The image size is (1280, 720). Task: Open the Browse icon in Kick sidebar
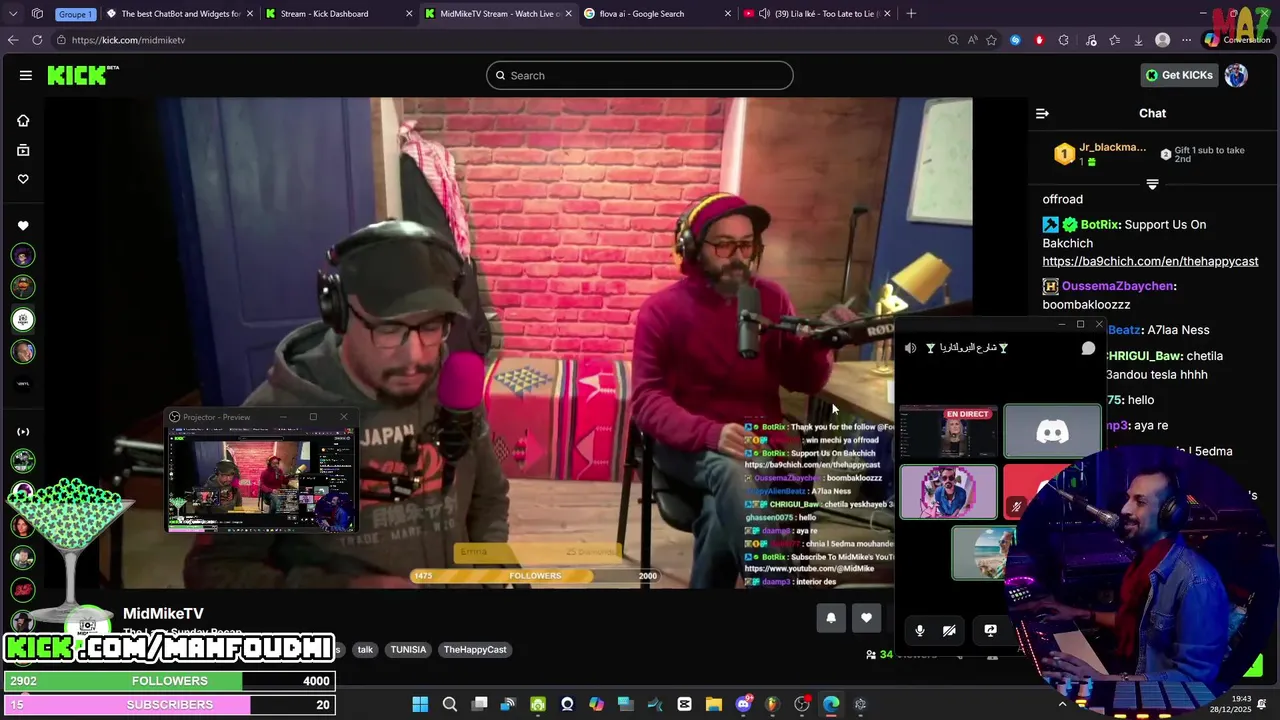pyautogui.click(x=23, y=150)
